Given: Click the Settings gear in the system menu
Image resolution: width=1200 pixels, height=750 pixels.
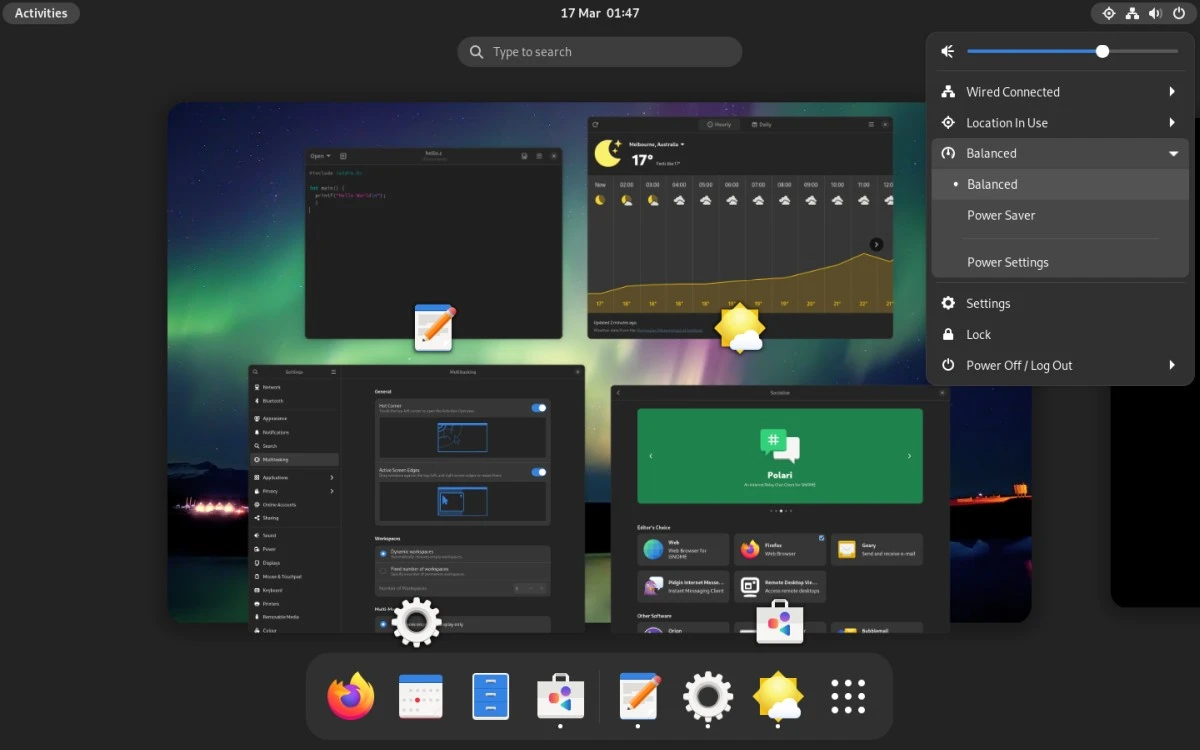Looking at the screenshot, I should click(987, 303).
